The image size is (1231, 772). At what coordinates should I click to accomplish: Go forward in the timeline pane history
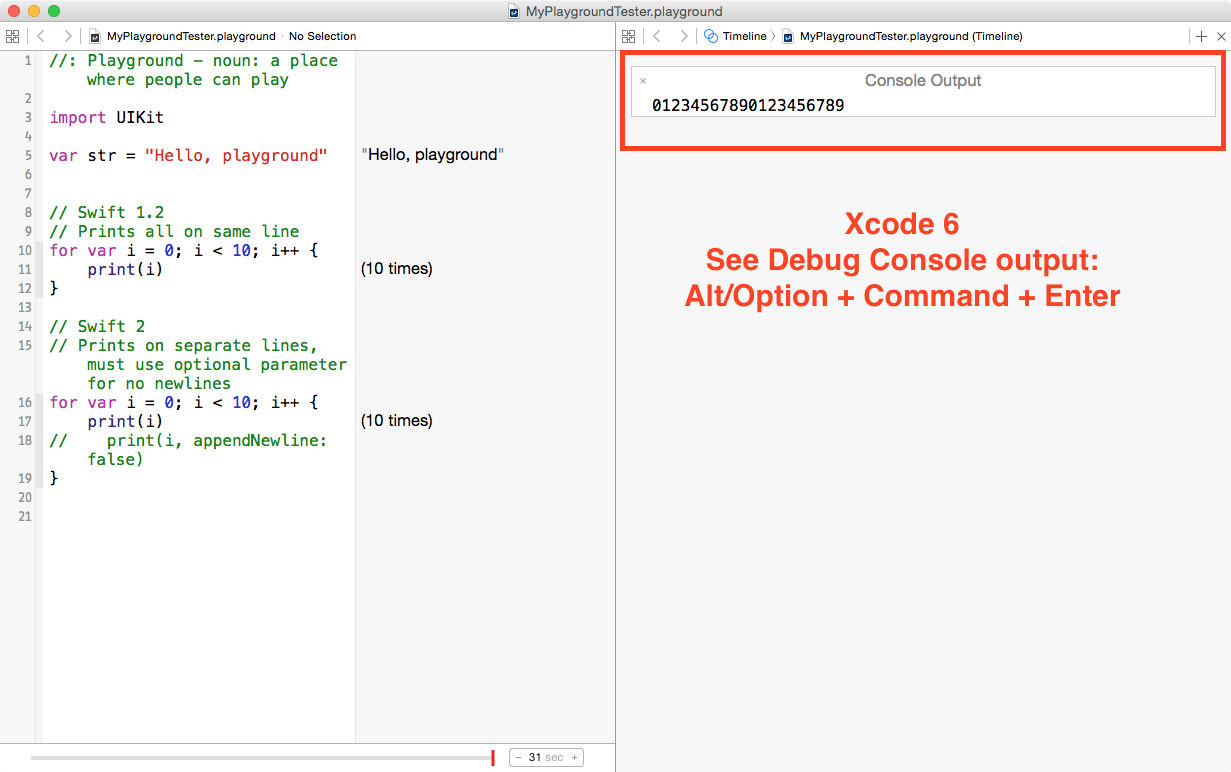(x=684, y=36)
